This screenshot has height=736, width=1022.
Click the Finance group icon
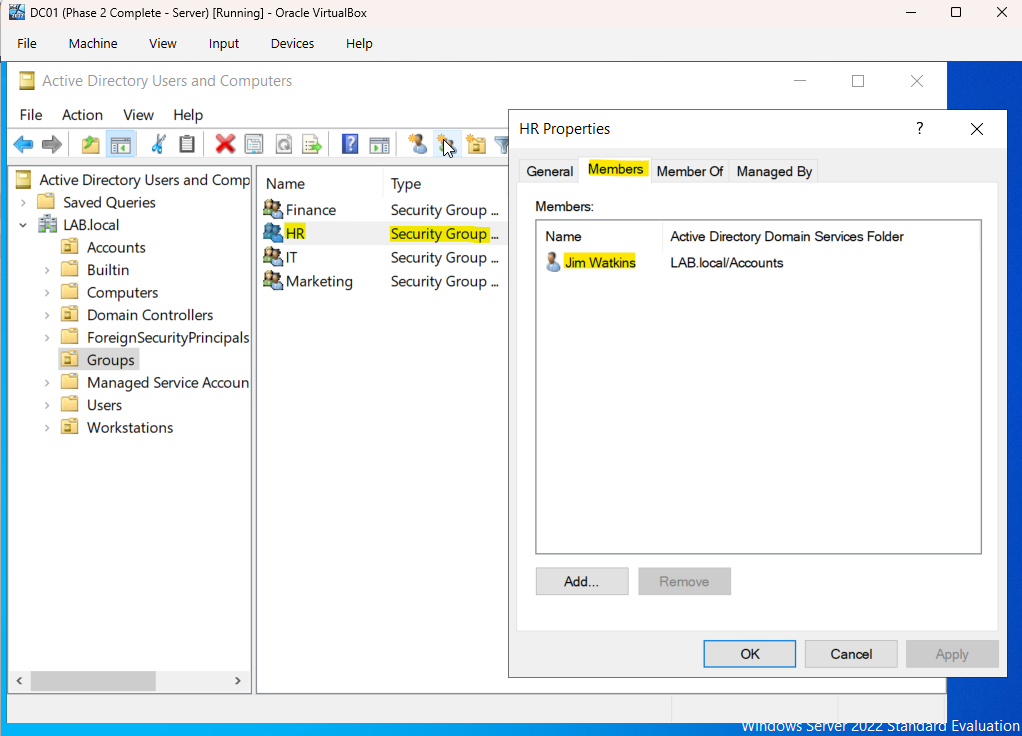pyautogui.click(x=272, y=209)
